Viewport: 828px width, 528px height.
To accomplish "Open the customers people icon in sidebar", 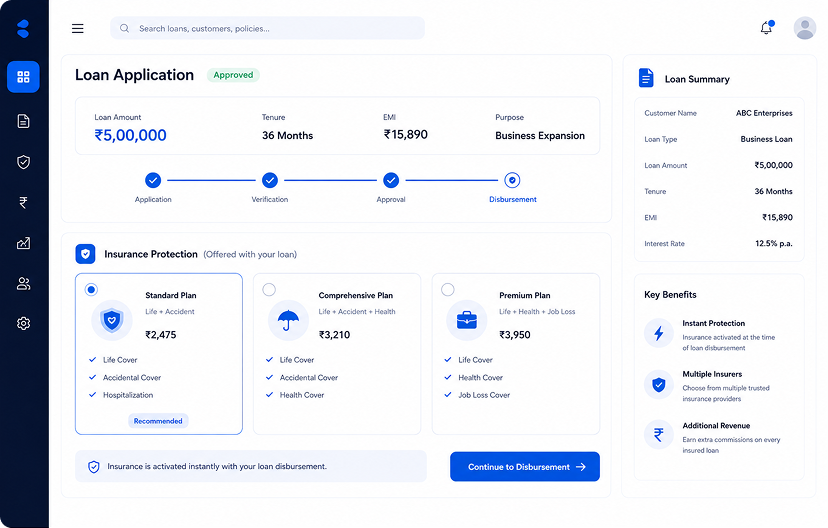I will (23, 284).
